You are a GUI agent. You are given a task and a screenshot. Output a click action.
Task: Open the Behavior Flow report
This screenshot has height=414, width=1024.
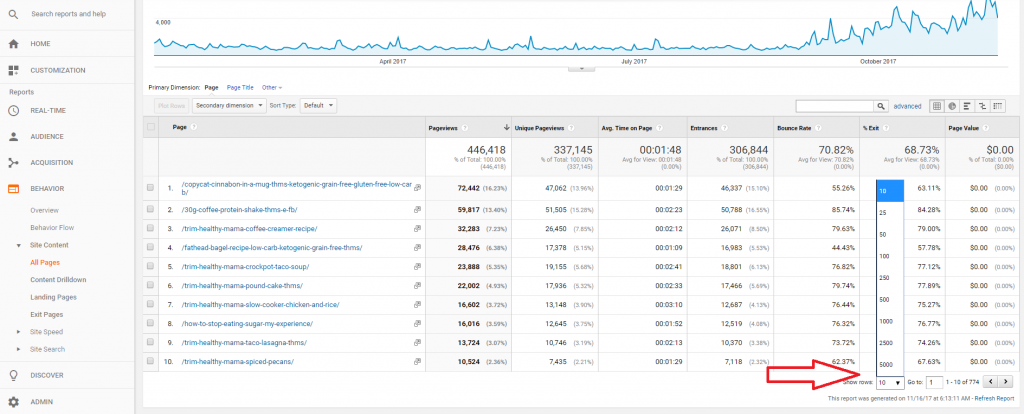coord(52,228)
